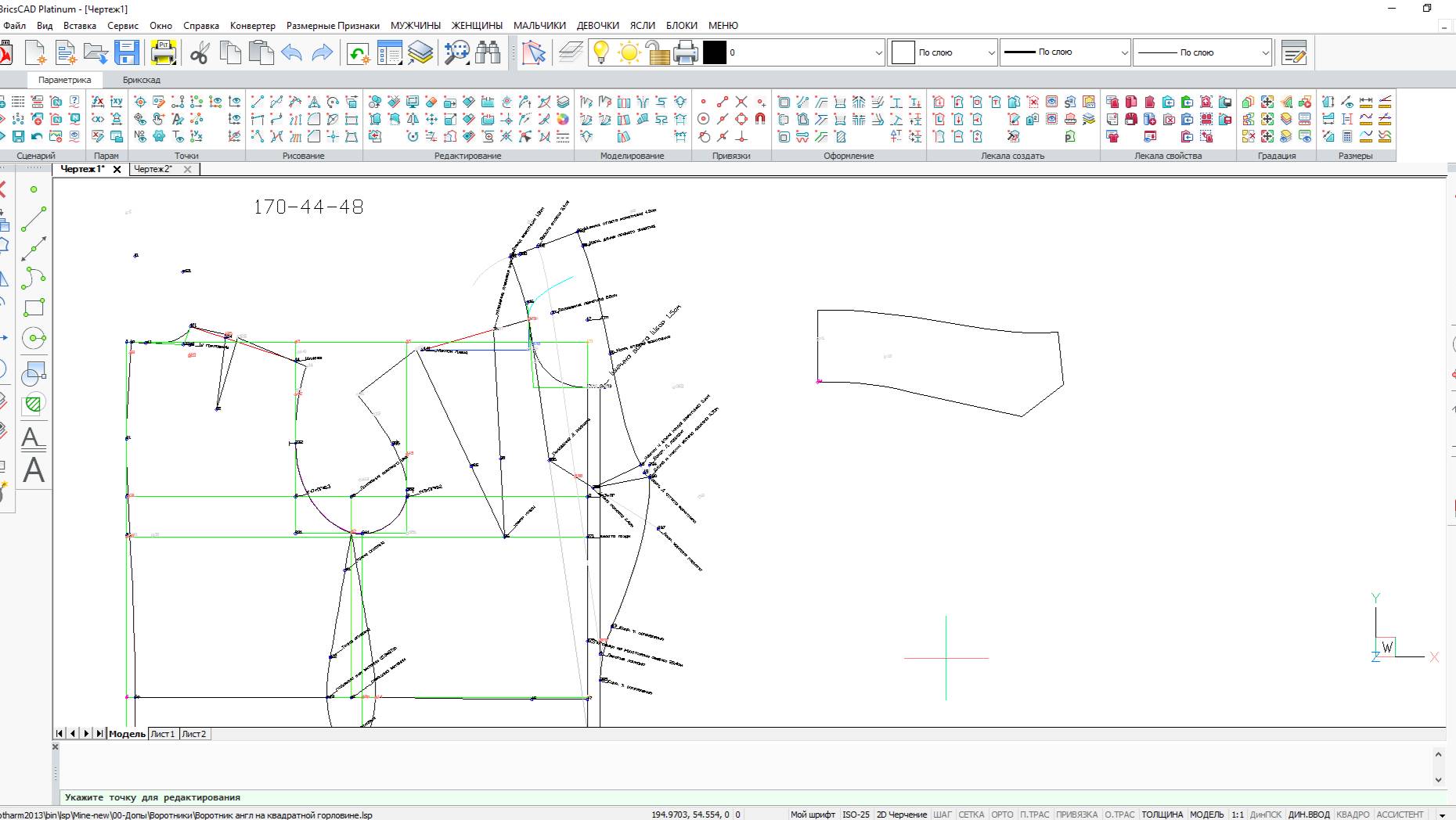
Task: Toggle СЕТКА grid in status bar
Action: click(971, 815)
